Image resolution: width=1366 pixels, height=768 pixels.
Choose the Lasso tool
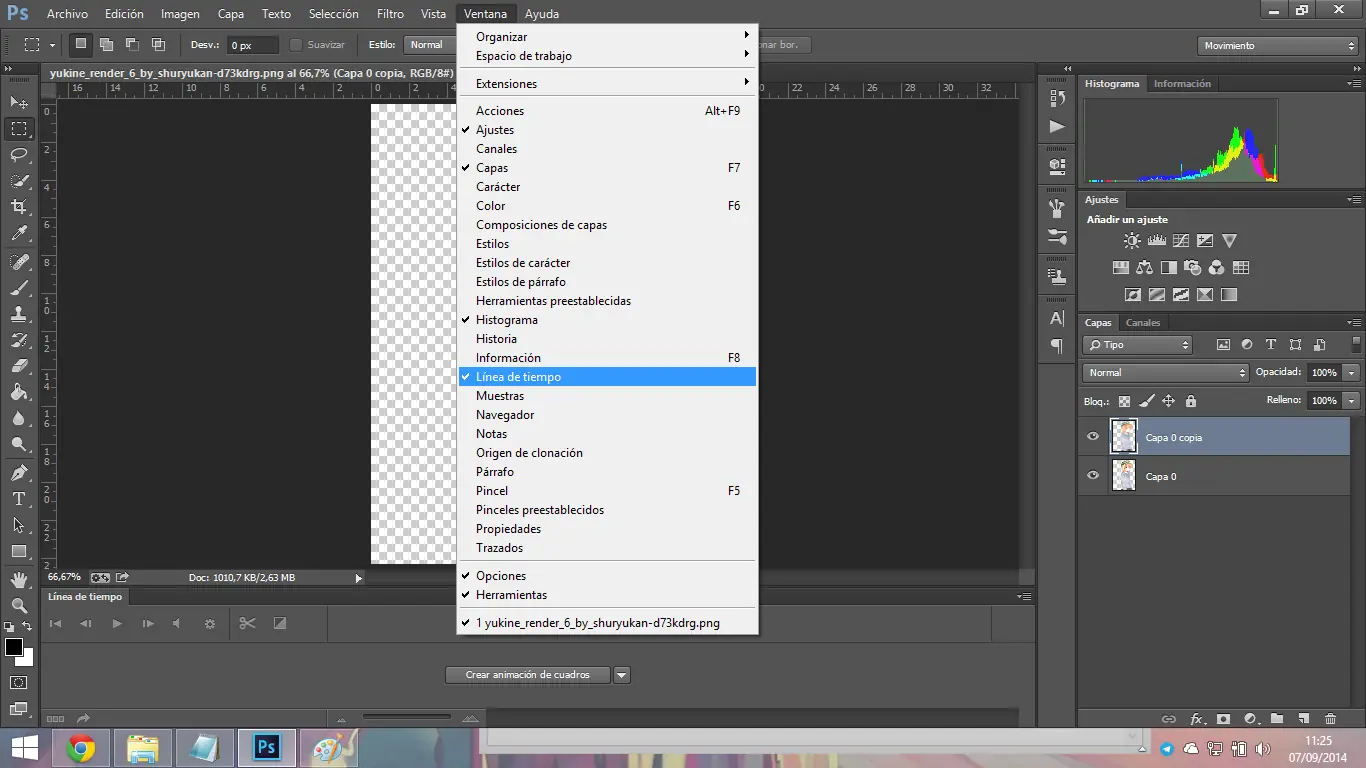(x=19, y=155)
